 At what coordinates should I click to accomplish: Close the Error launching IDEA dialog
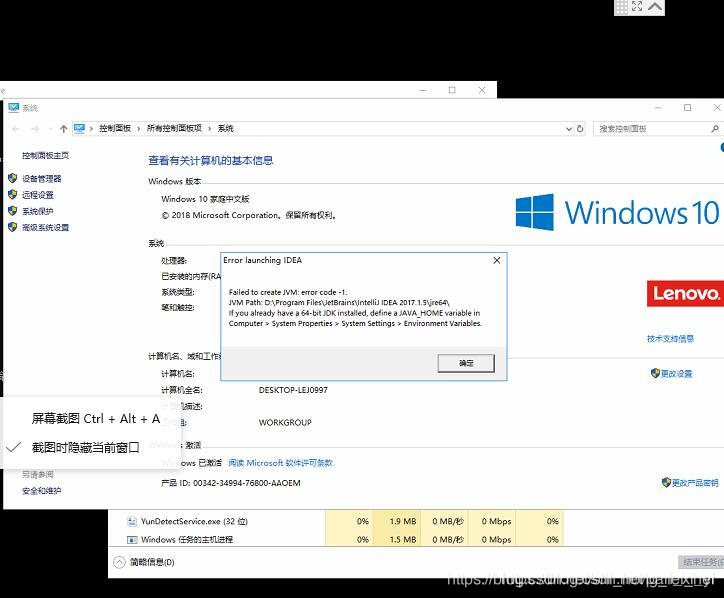497,260
